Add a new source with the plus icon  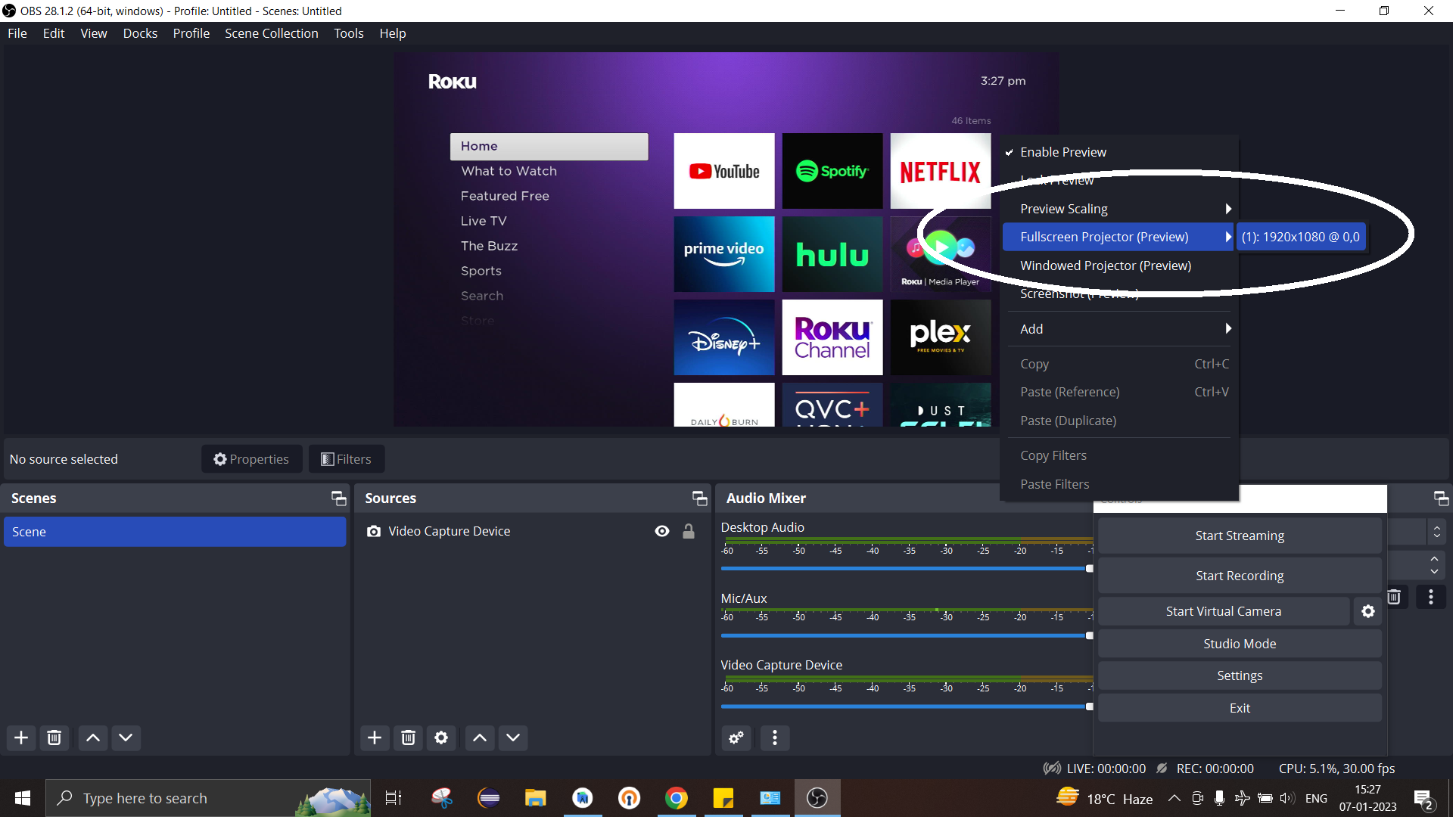(x=375, y=738)
